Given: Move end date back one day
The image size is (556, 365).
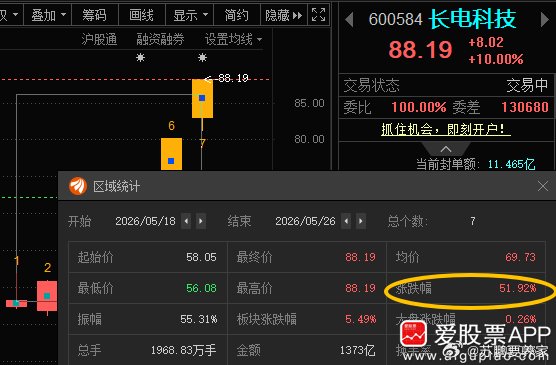Looking at the screenshot, I should (x=346, y=221).
